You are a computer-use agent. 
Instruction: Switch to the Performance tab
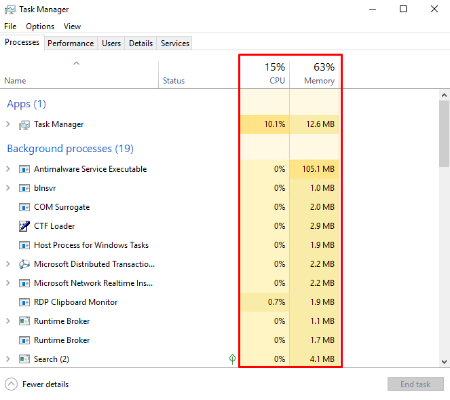(71, 43)
